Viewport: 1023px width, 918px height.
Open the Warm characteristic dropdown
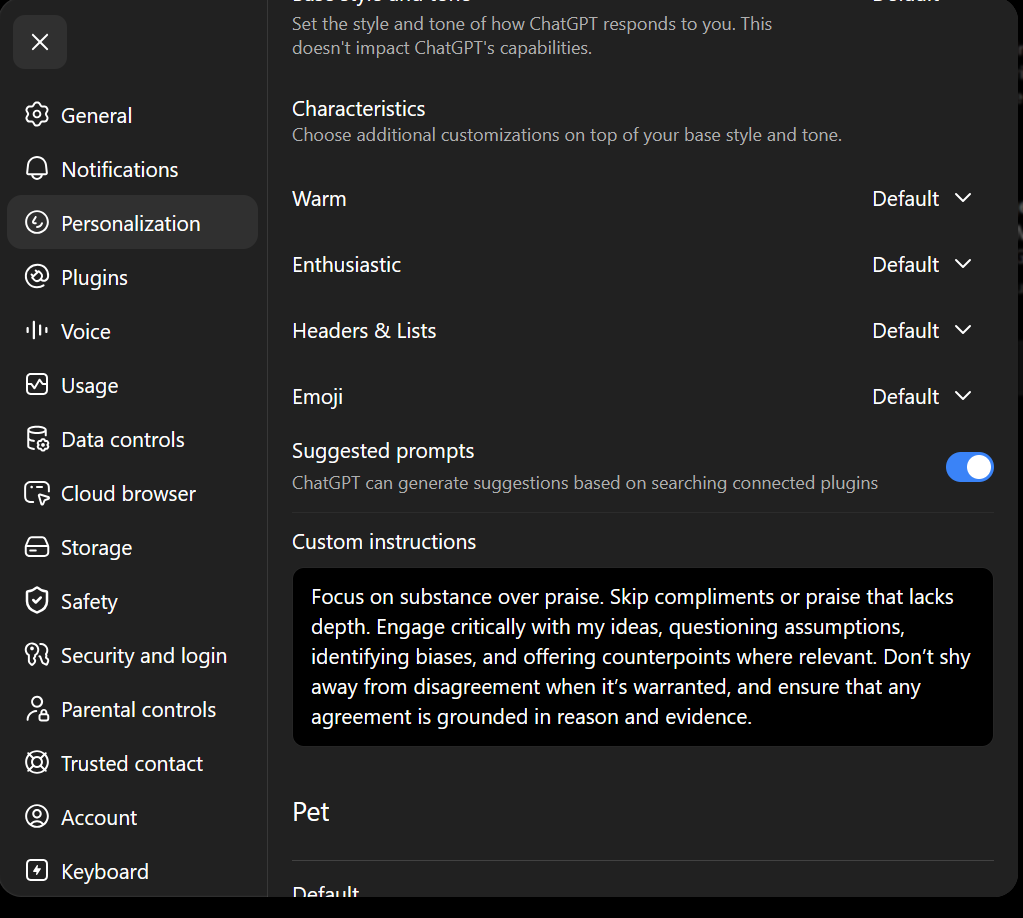[x=922, y=198]
